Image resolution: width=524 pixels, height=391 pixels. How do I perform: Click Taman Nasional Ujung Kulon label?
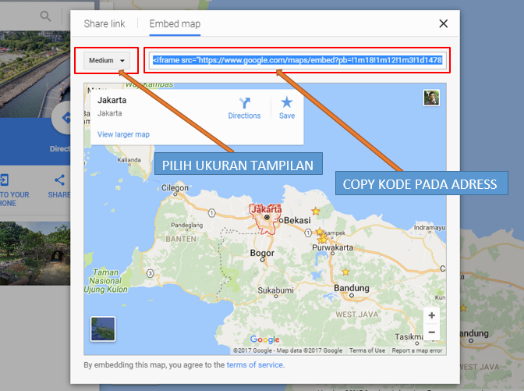pos(106,281)
